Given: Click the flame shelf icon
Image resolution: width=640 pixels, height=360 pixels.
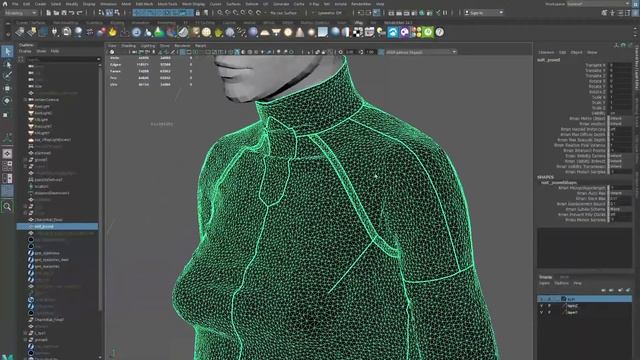Looking at the screenshot, I should pyautogui.click(x=113, y=32).
